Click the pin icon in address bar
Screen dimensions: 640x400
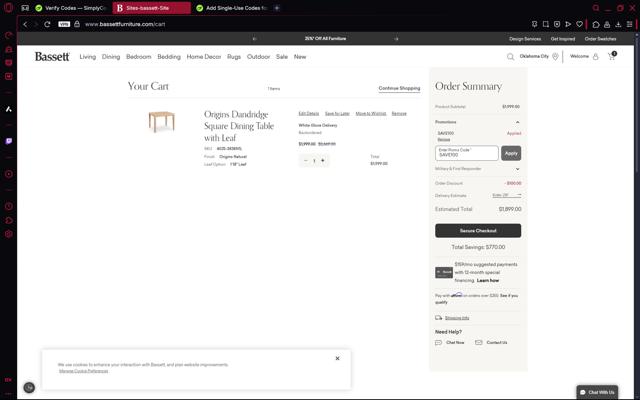point(535,24)
